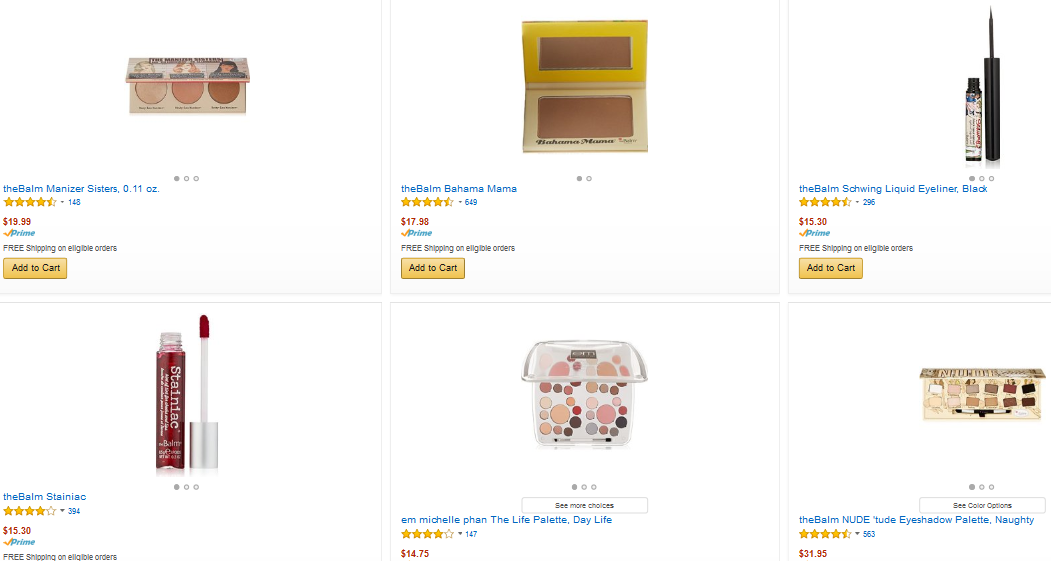Select second image dot under Manizer Sisters
The height and width of the screenshot is (561, 1051).
pos(186,178)
